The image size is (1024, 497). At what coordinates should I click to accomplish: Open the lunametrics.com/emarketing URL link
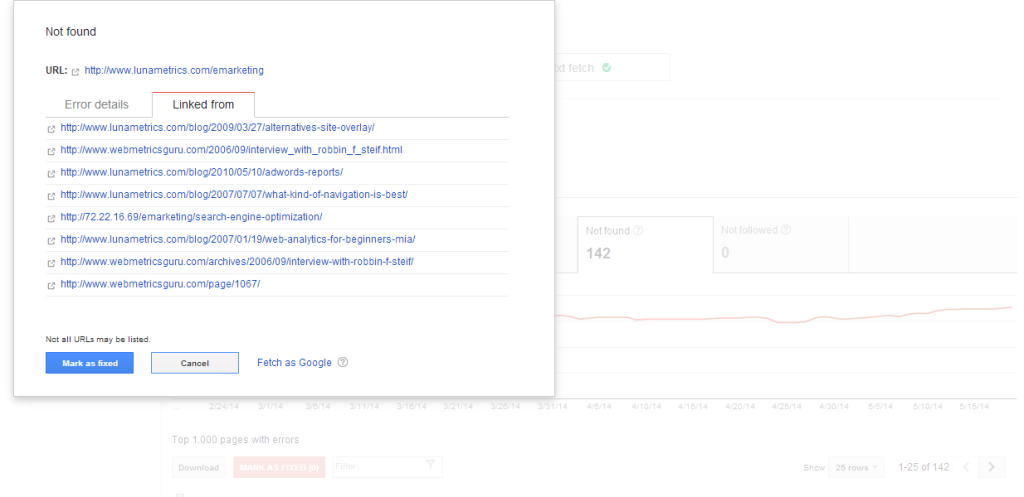174,70
